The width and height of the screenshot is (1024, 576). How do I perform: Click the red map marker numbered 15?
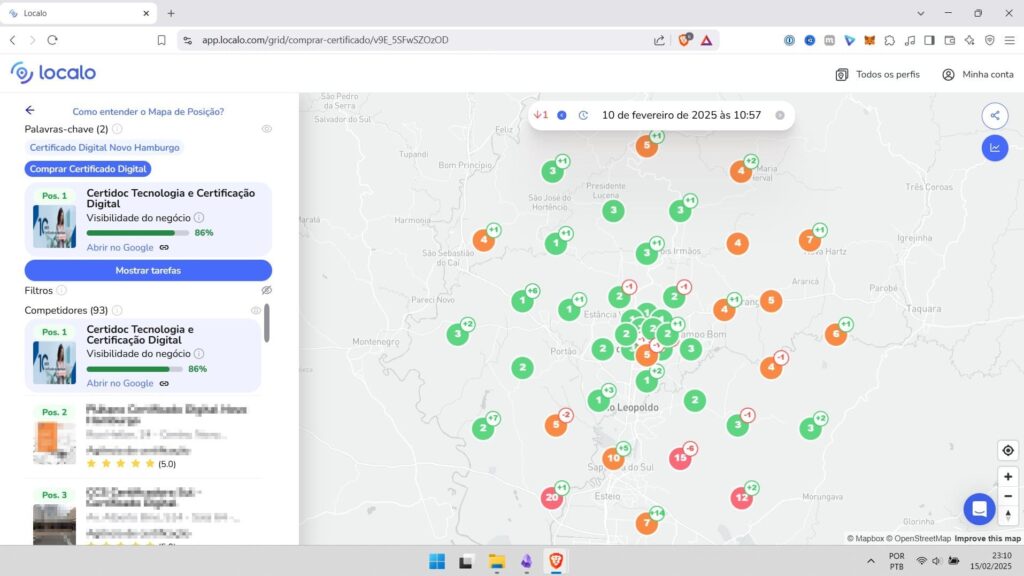pyautogui.click(x=680, y=458)
